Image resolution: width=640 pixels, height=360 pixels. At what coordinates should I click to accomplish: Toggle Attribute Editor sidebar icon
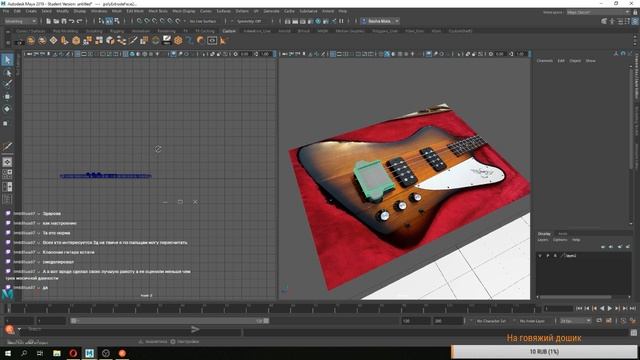620,21
